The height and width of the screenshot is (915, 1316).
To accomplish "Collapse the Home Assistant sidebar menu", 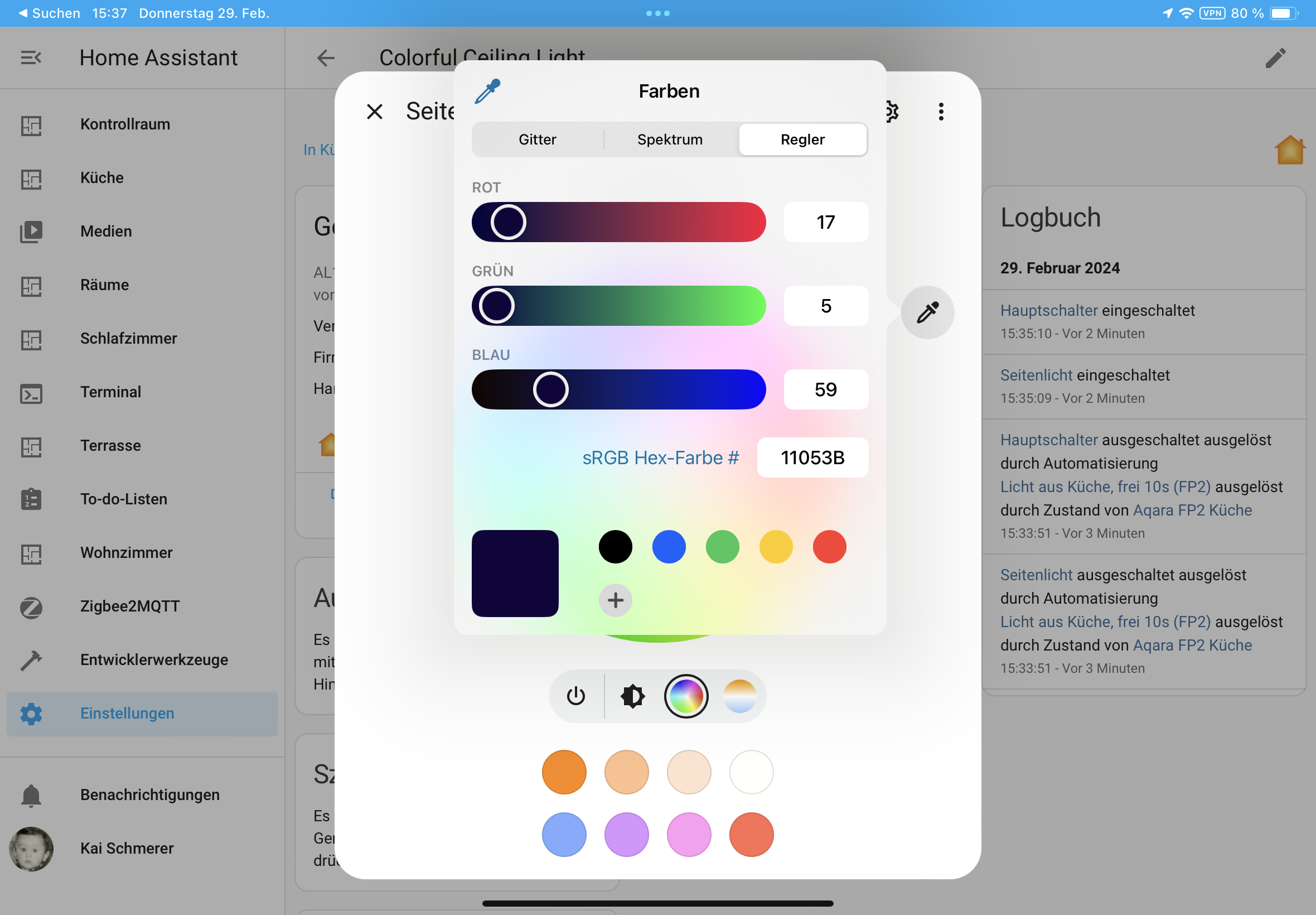I will [31, 57].
